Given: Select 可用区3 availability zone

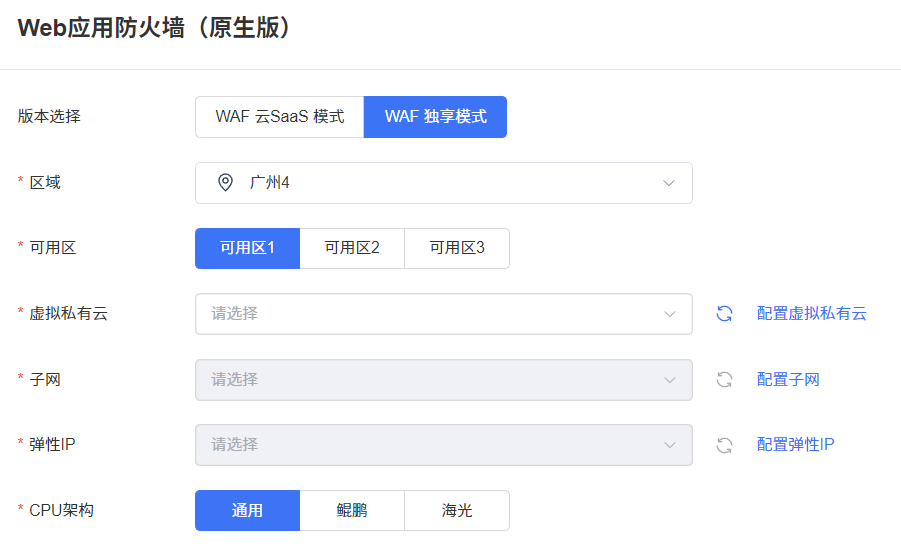Looking at the screenshot, I should 457,248.
